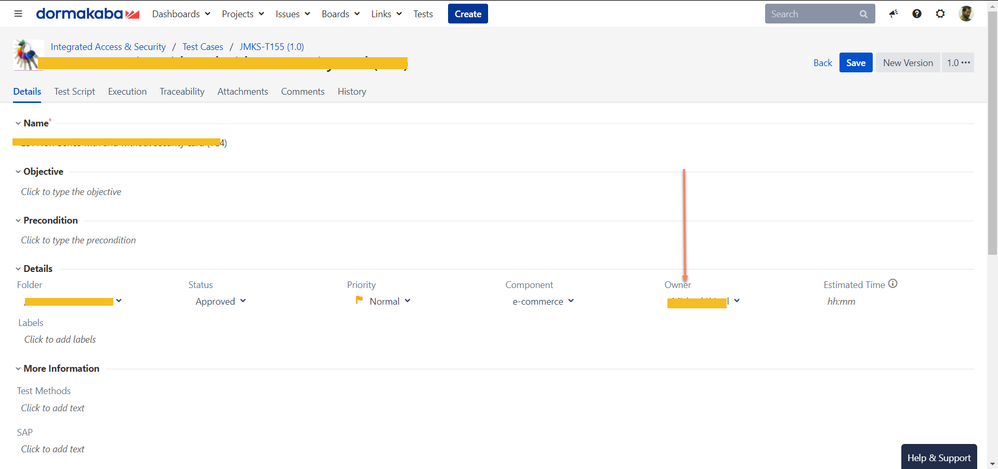Viewport: 998px width, 469px height.
Task: Open the Dashboards menu
Action: pos(181,13)
